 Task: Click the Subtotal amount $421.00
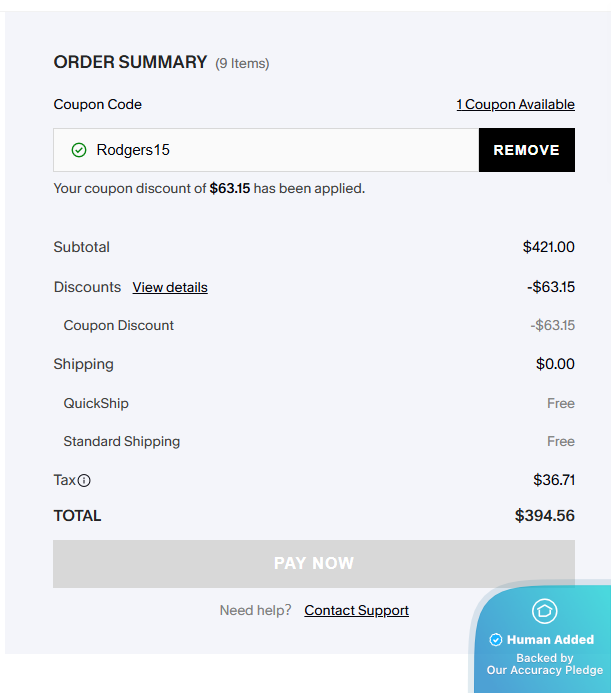(x=548, y=247)
